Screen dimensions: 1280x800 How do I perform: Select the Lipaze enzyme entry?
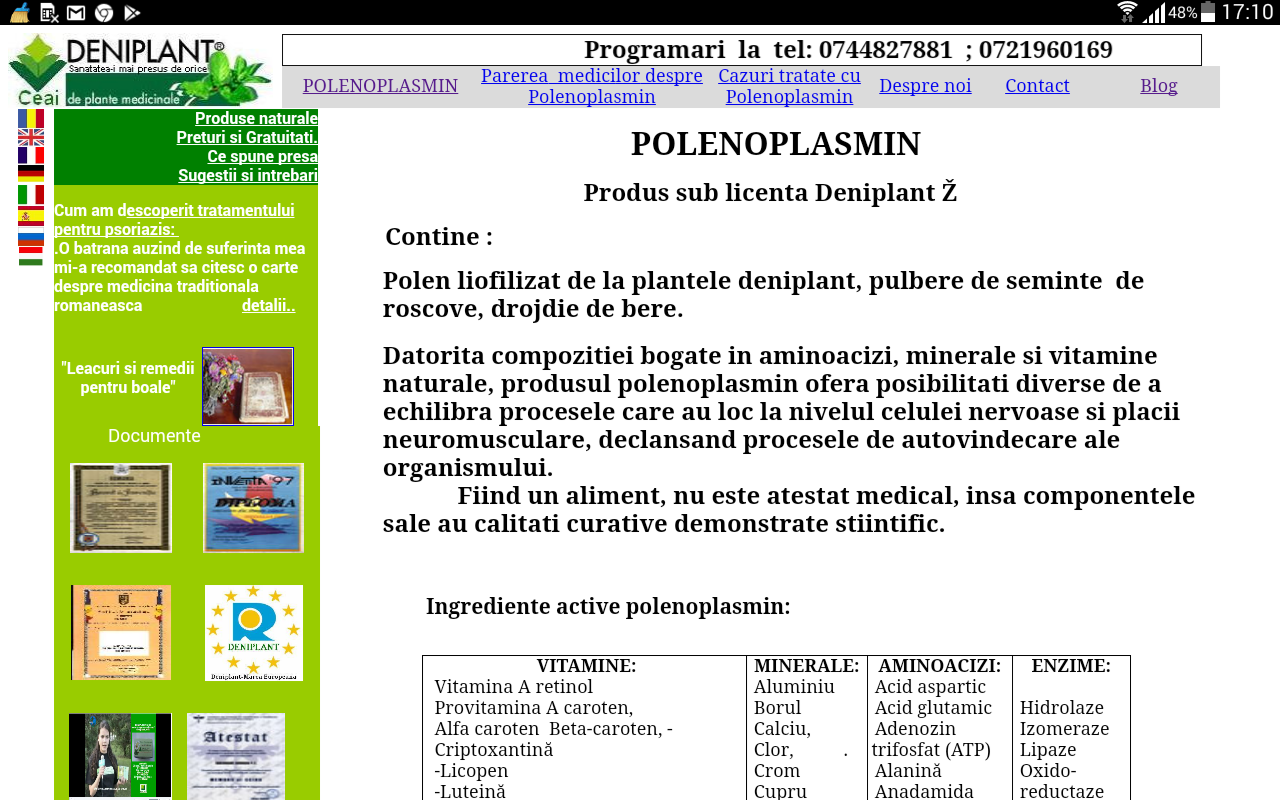1048,750
